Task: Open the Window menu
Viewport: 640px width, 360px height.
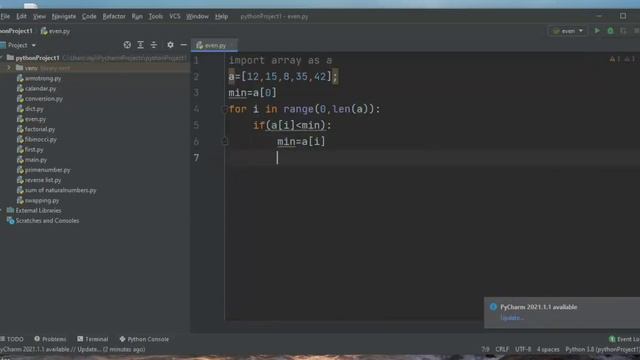Action: point(197,17)
